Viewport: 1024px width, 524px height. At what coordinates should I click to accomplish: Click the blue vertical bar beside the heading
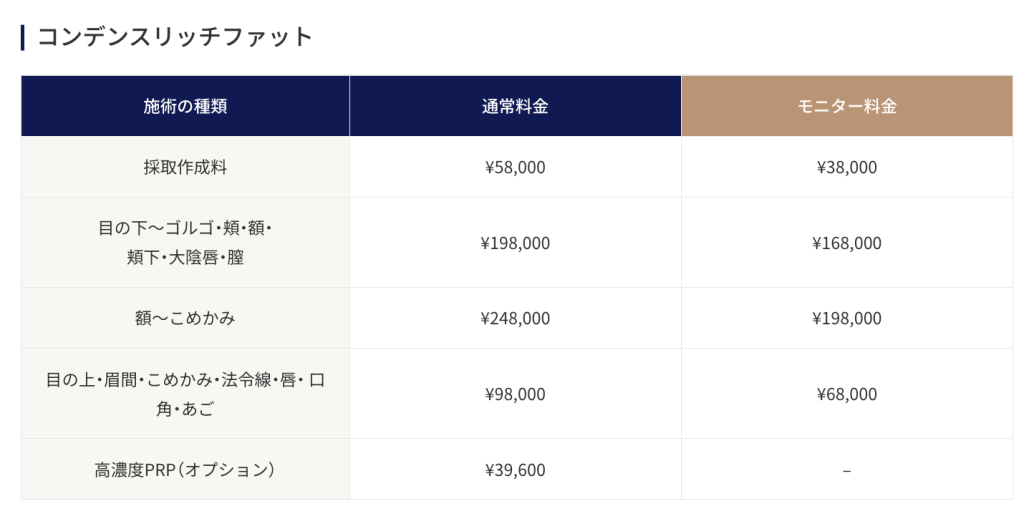coord(22,37)
